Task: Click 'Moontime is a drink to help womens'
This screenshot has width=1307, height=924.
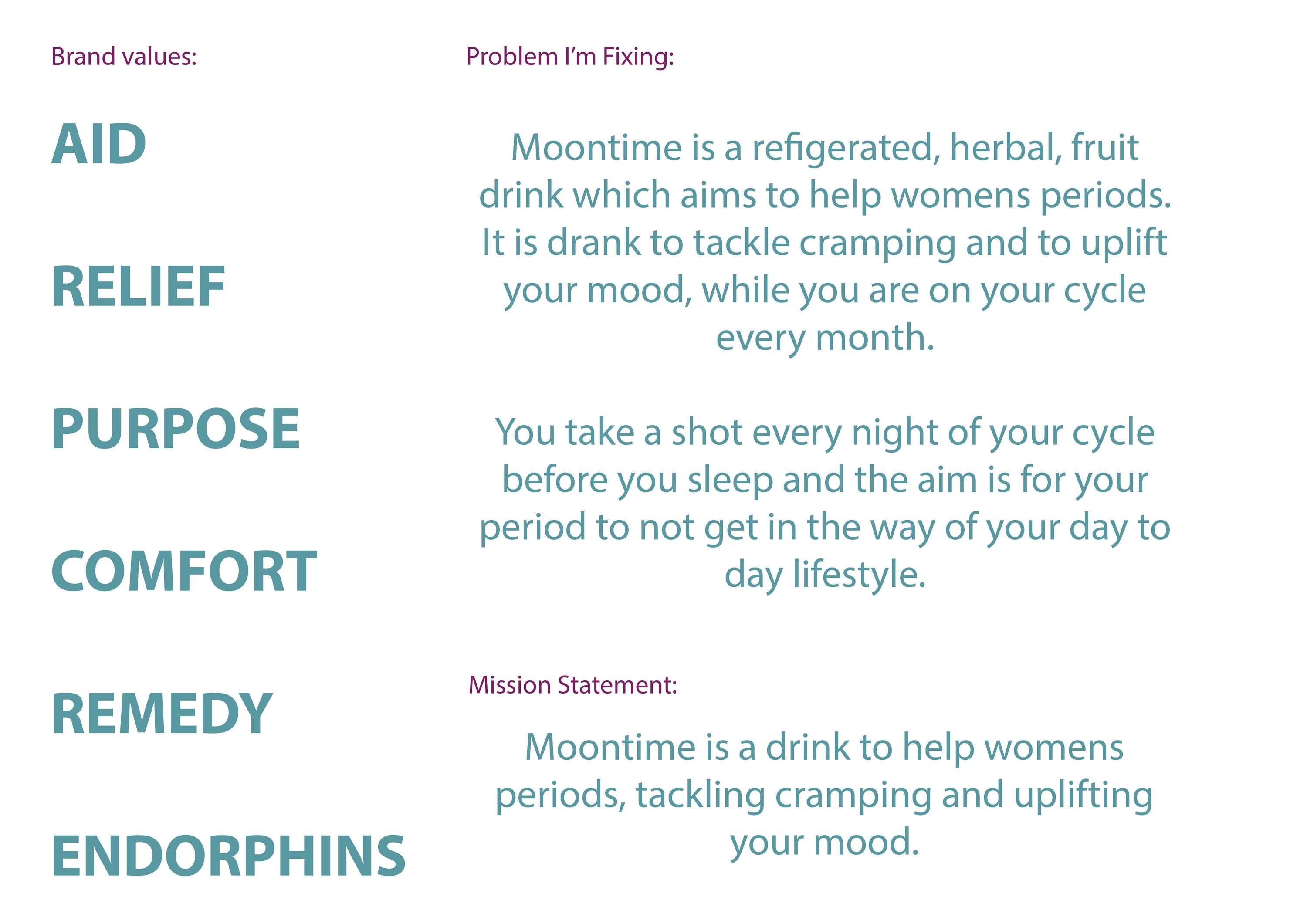Action: pos(824,748)
